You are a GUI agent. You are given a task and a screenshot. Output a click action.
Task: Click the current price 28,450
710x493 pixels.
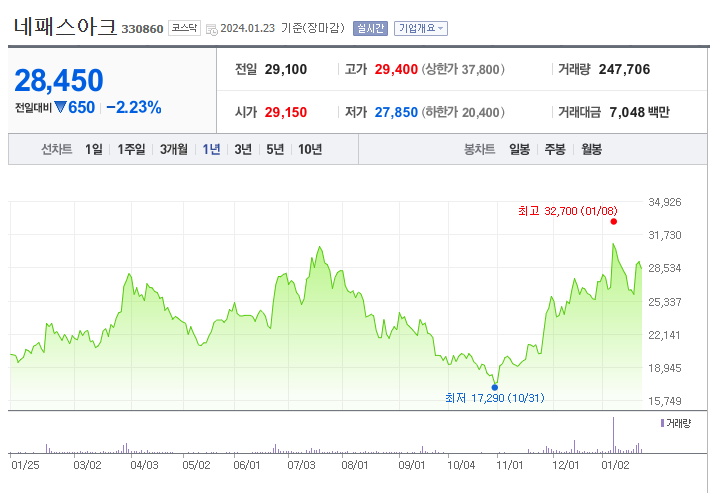(59, 80)
